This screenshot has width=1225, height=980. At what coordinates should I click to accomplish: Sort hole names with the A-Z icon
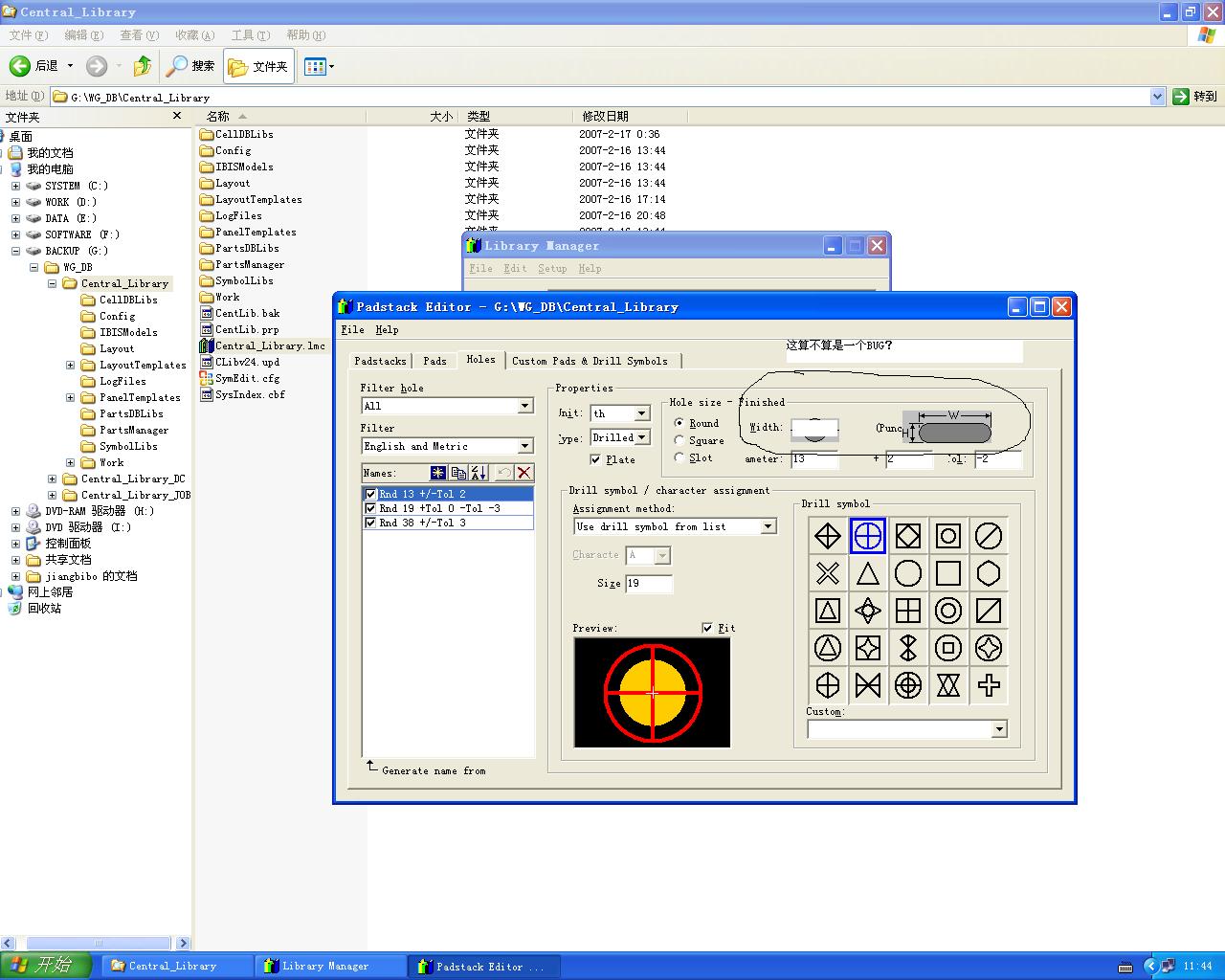(479, 473)
